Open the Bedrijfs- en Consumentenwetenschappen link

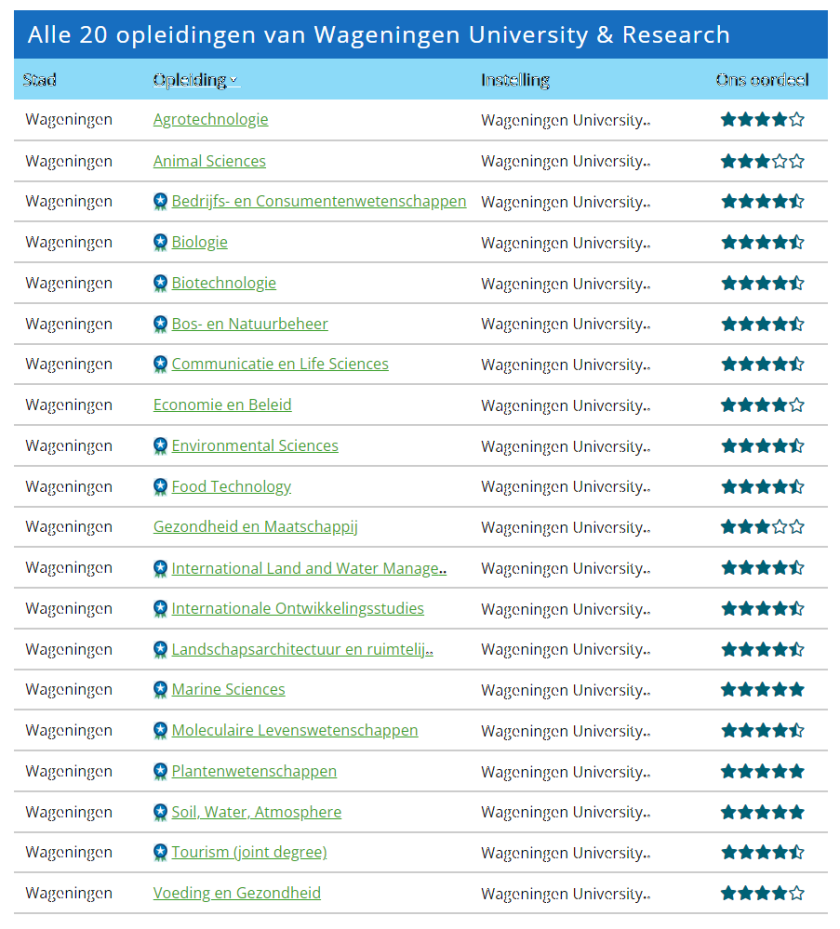[x=319, y=201]
